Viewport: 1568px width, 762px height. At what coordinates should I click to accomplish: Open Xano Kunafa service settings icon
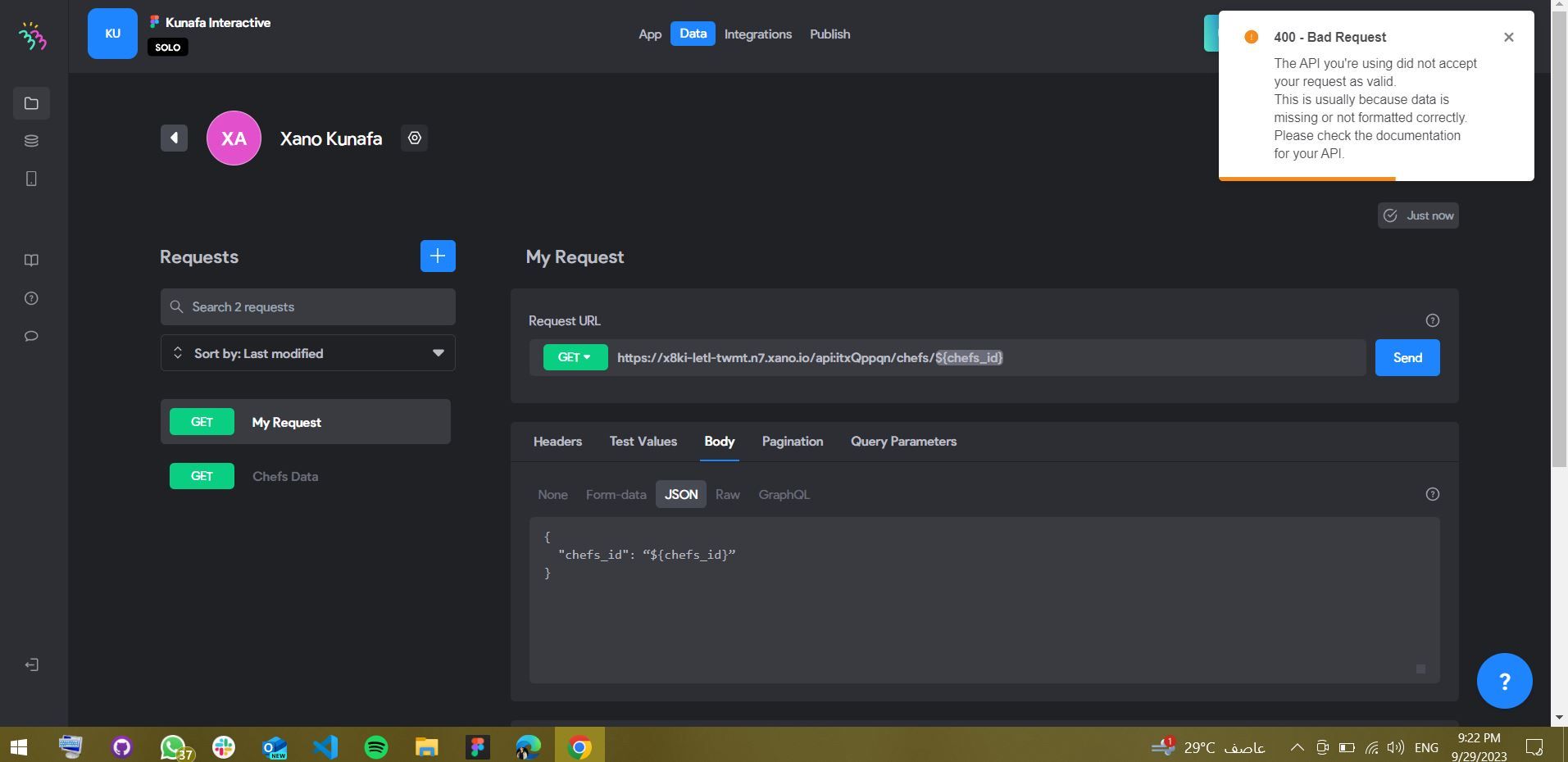click(x=415, y=138)
